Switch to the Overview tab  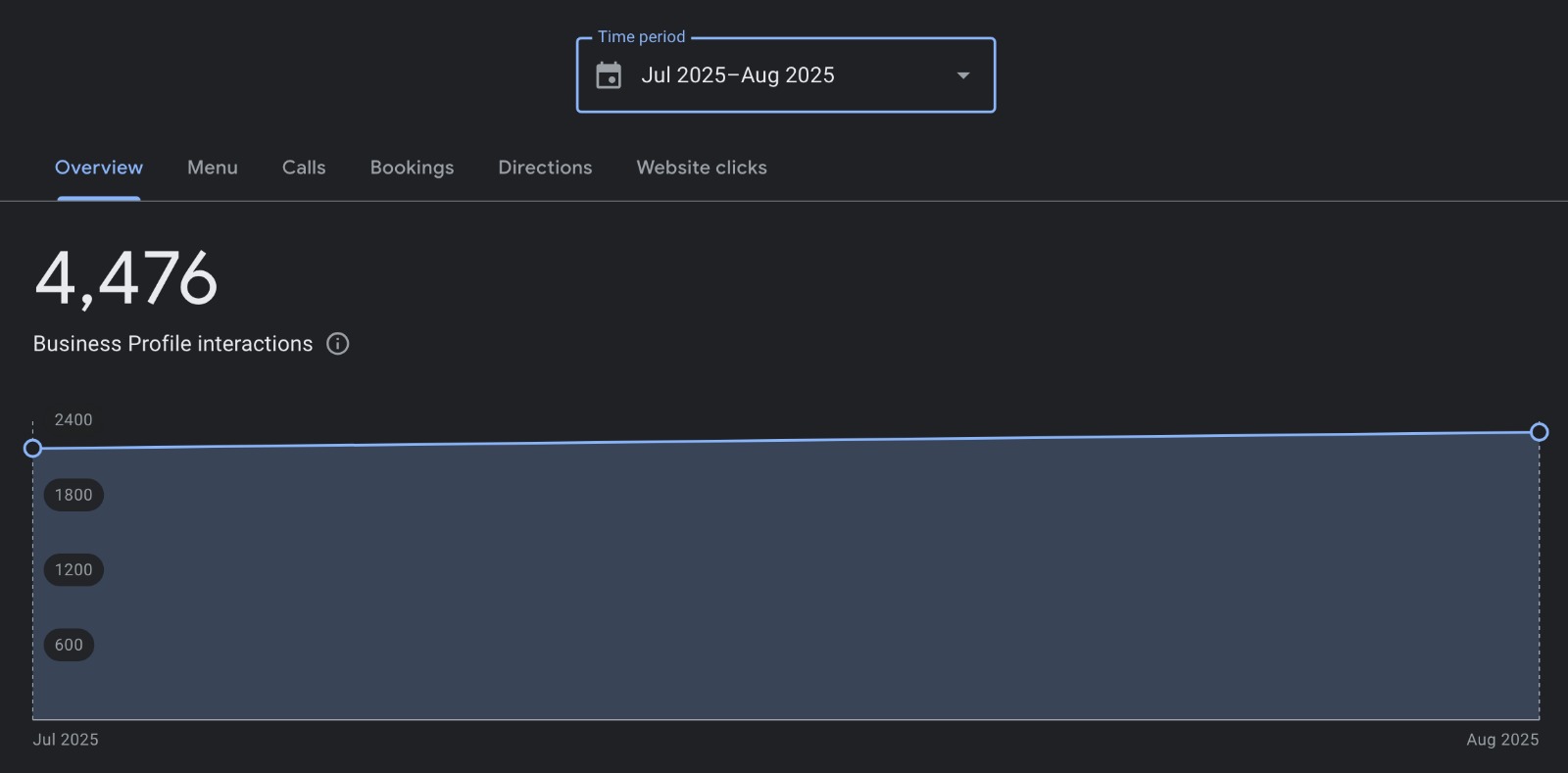tap(99, 168)
